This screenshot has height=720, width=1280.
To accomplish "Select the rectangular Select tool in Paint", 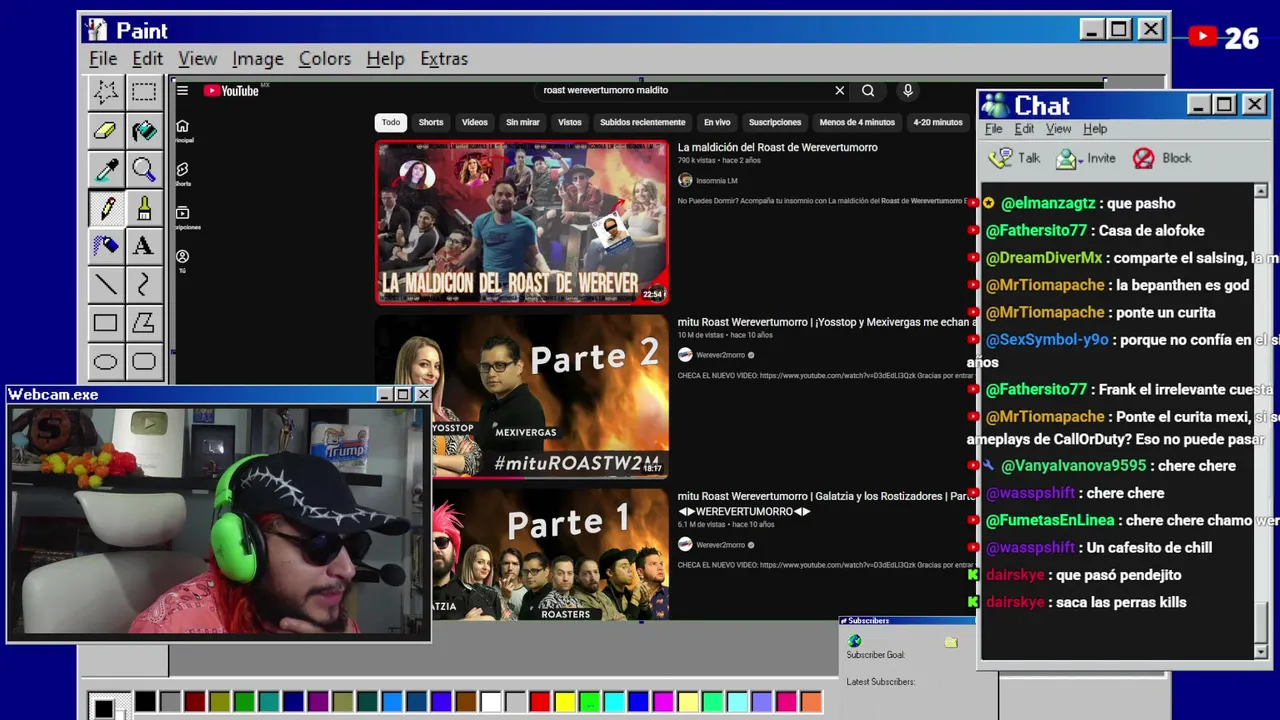I will [144, 93].
